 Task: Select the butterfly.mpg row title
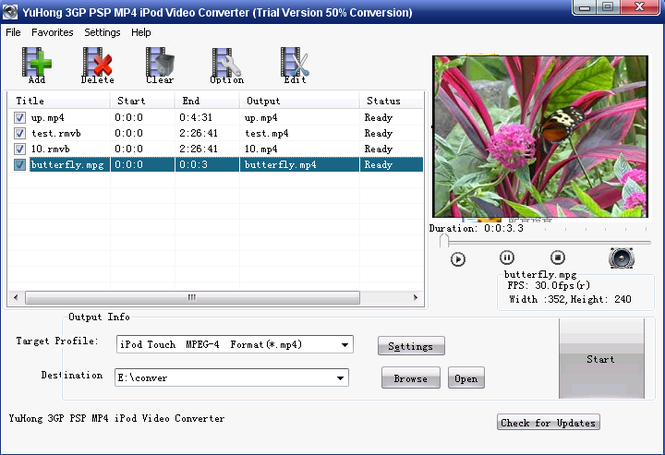pyautogui.click(x=67, y=165)
